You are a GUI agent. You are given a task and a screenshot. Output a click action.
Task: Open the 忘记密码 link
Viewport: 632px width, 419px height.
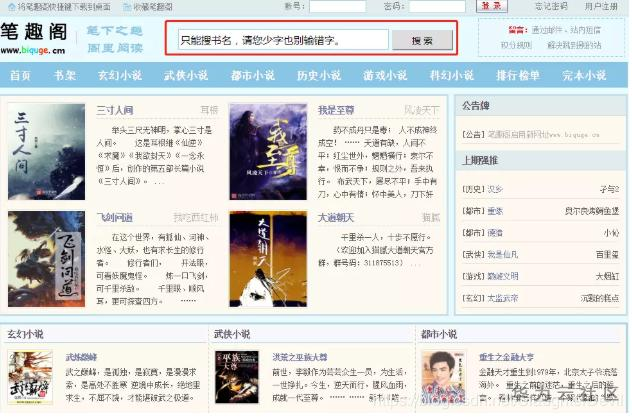[551, 6]
